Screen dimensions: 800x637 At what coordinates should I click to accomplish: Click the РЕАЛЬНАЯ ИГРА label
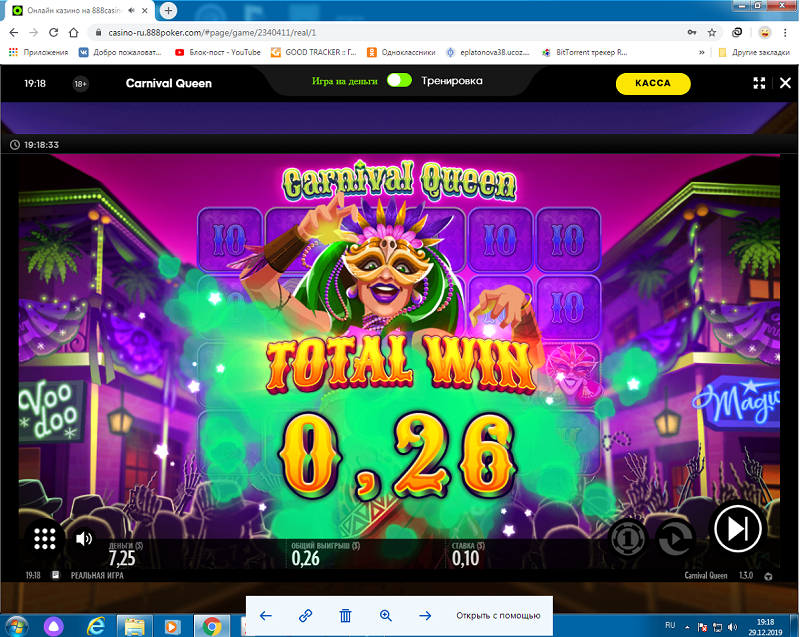coord(97,575)
